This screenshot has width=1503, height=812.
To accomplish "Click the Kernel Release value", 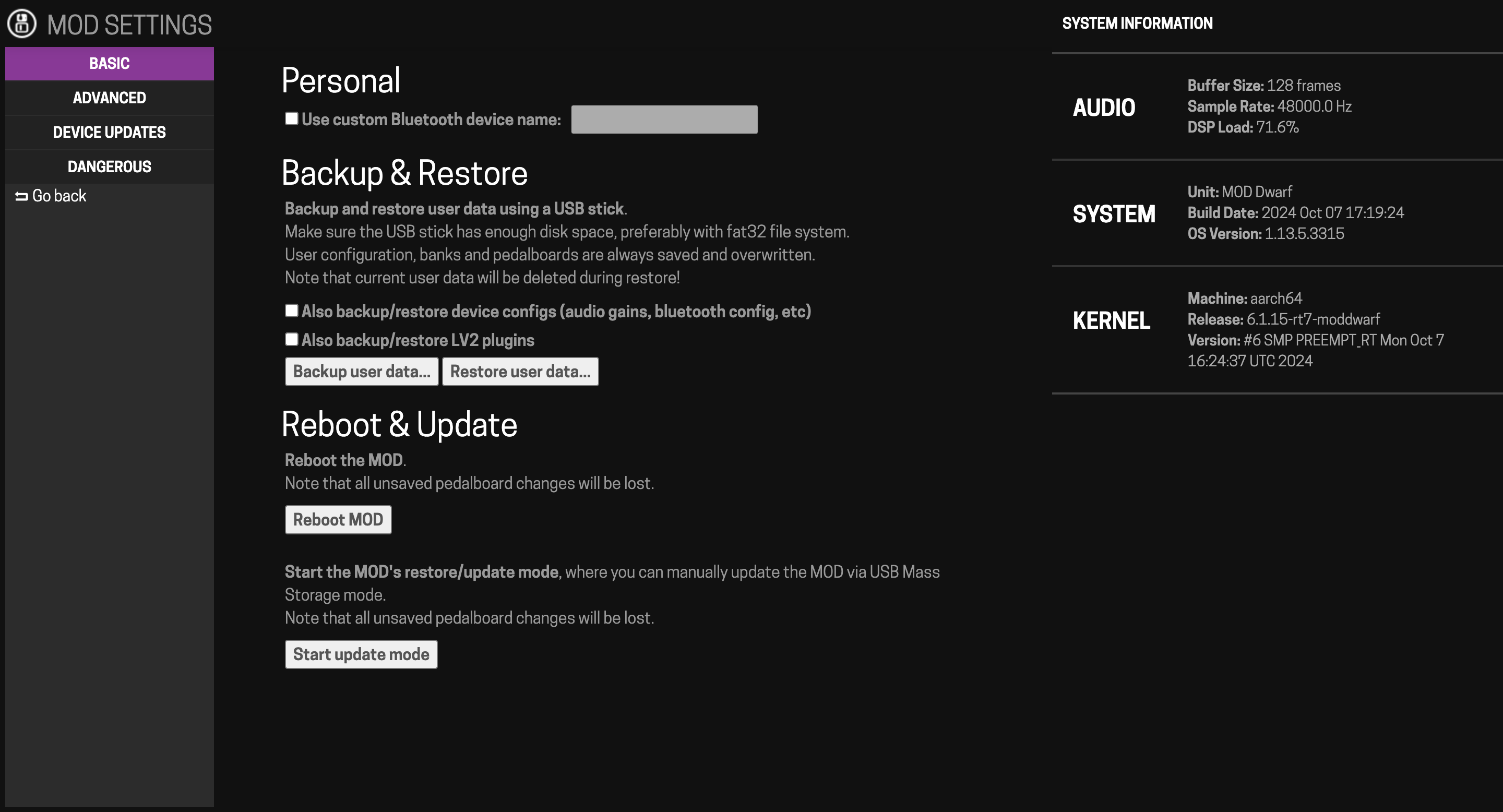I will [x=1313, y=320].
